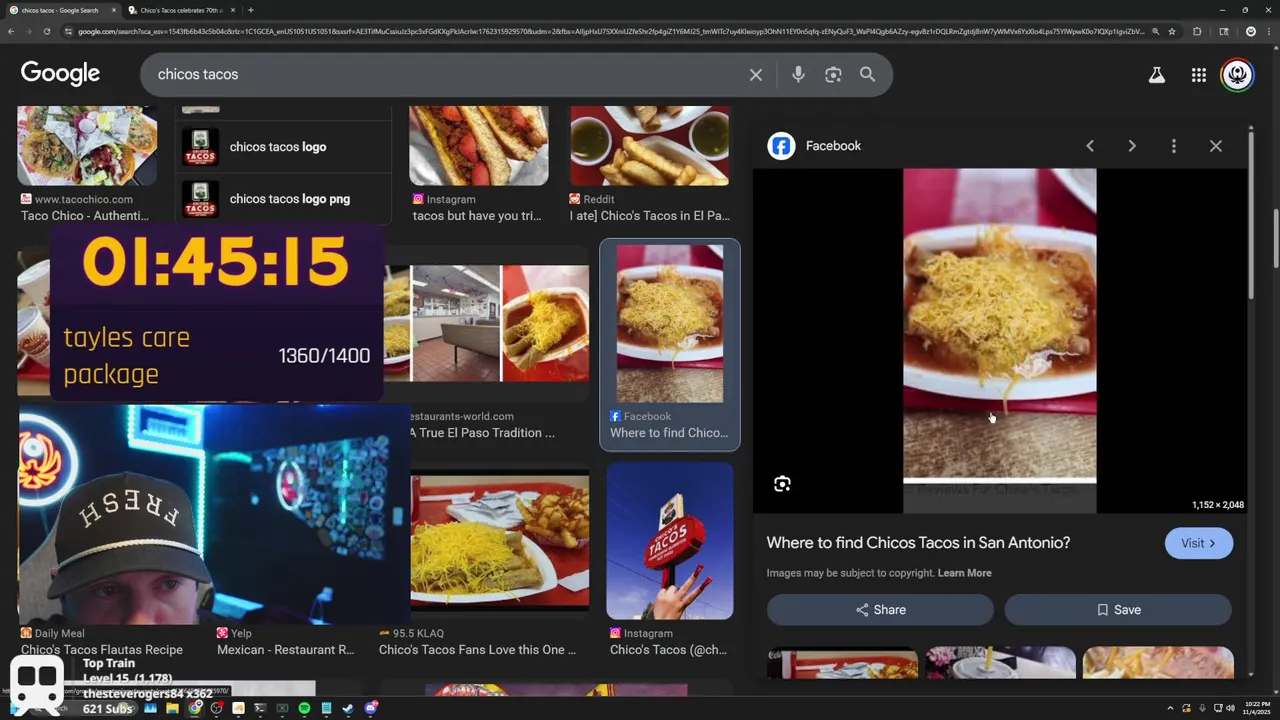Click the Share button
The height and width of the screenshot is (720, 1280).
880,610
